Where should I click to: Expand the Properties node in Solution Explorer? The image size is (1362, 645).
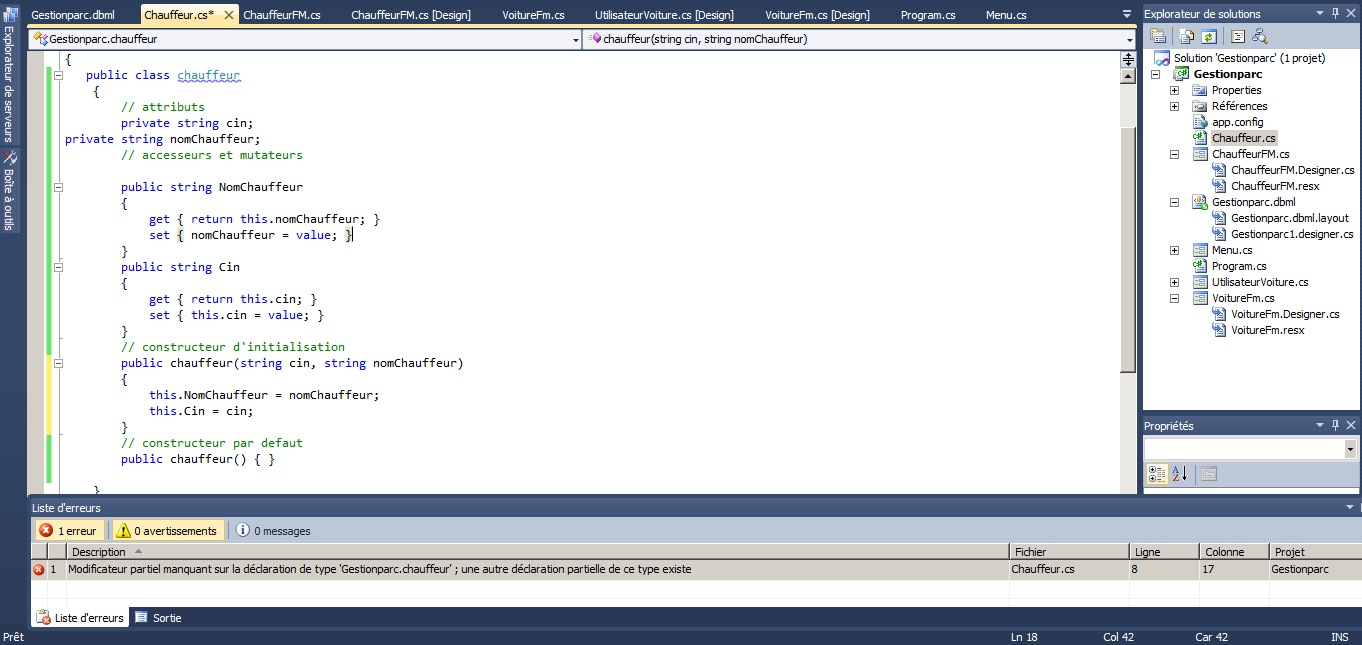(x=1174, y=90)
